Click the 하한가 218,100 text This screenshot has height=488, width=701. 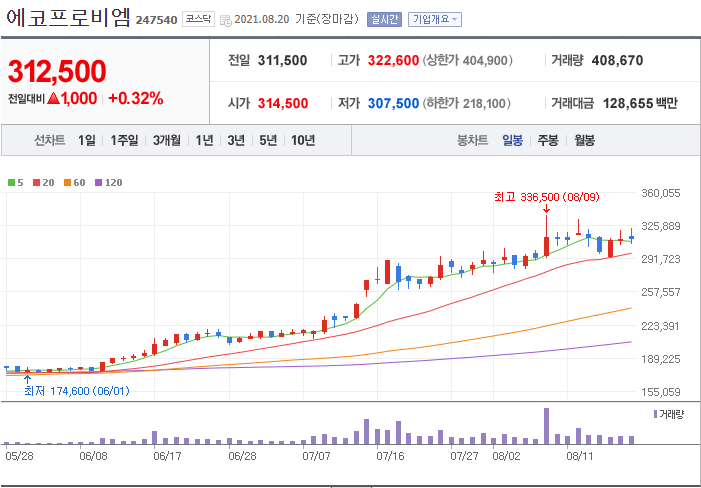point(466,103)
